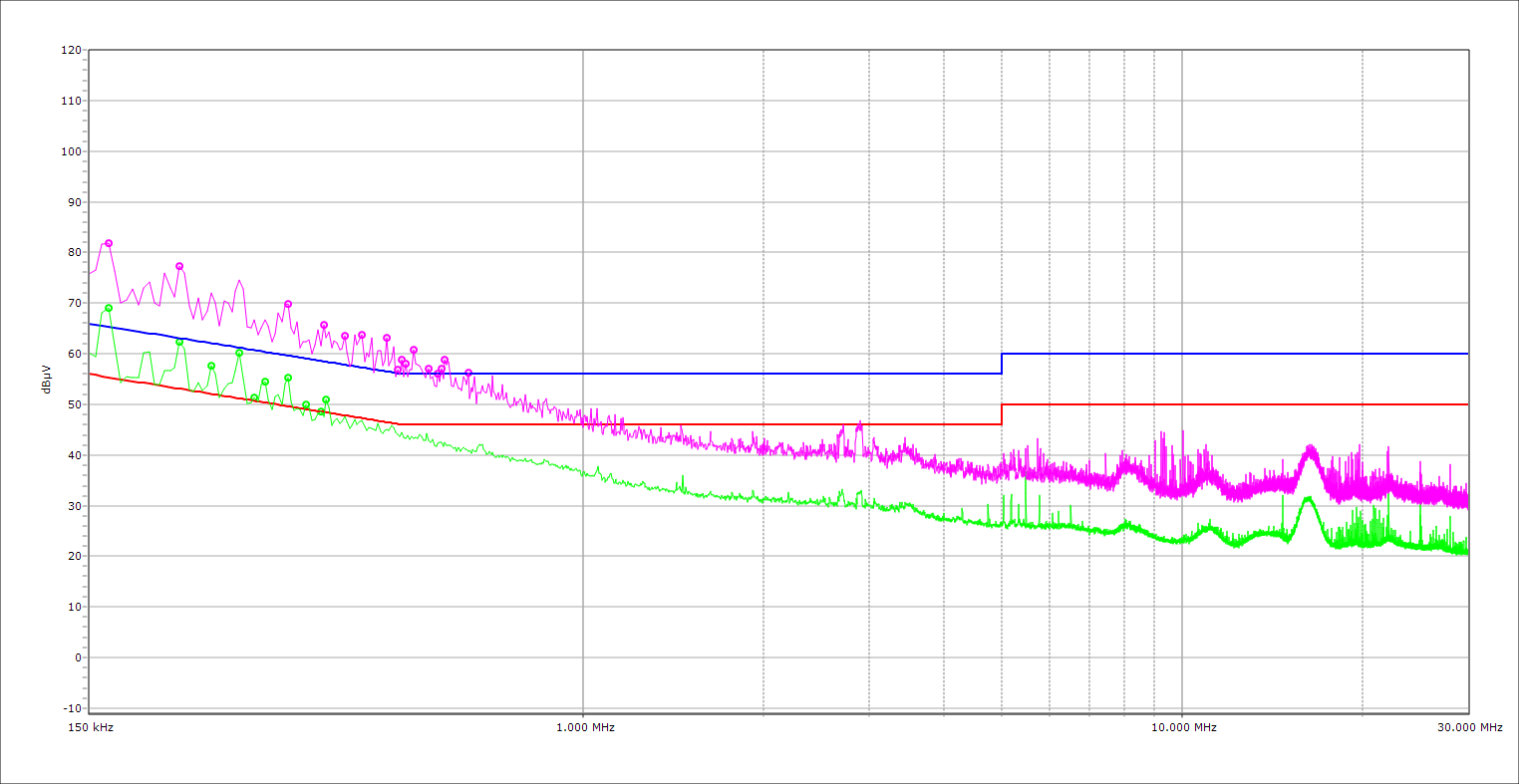This screenshot has height=784, width=1519.
Task: Click the green peak marker near 62 dBµV
Action: [179, 342]
